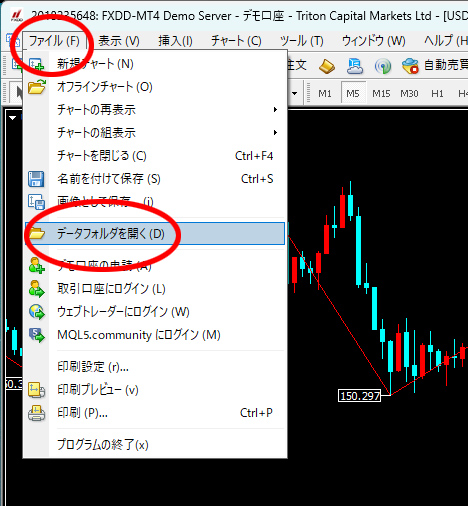This screenshot has width=468, height=506.
Task: Click the New Chart (新規チャート) icon
Action: tap(36, 64)
